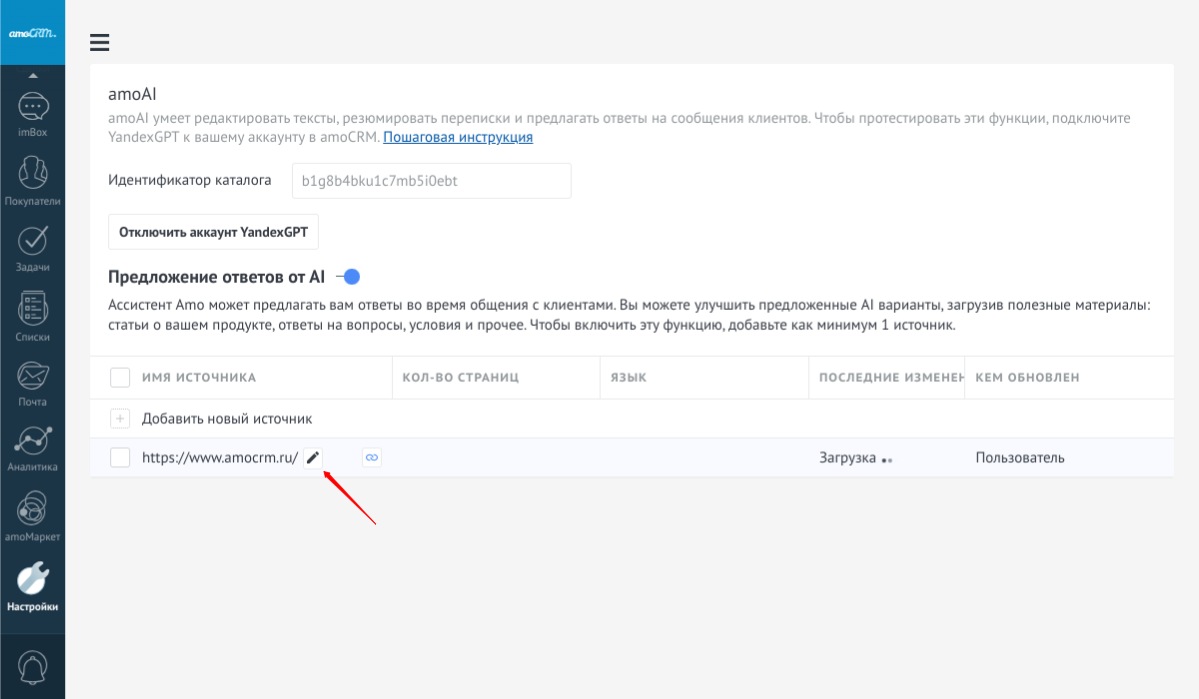Click Отключить аккаунт YandexGPT button
Viewport: 1199px width, 699px height.
pos(213,232)
